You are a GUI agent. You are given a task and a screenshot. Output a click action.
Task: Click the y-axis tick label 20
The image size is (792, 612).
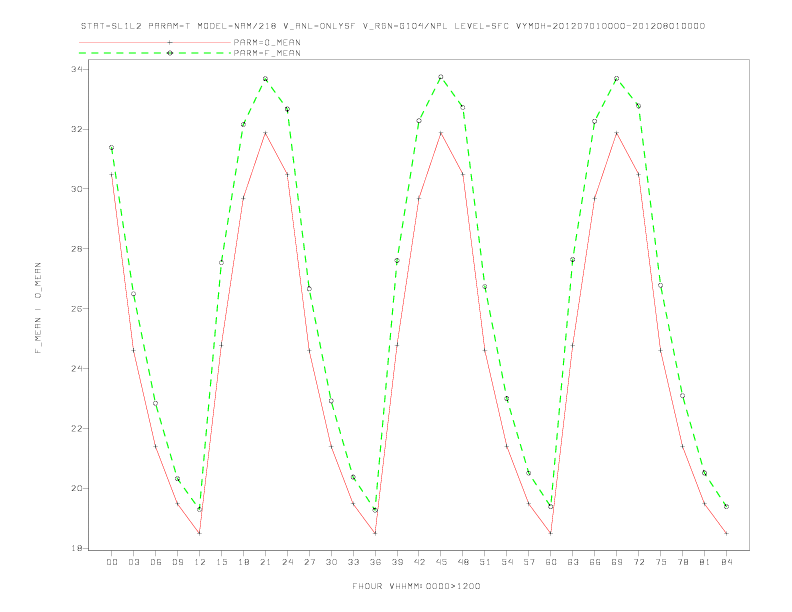point(76,488)
